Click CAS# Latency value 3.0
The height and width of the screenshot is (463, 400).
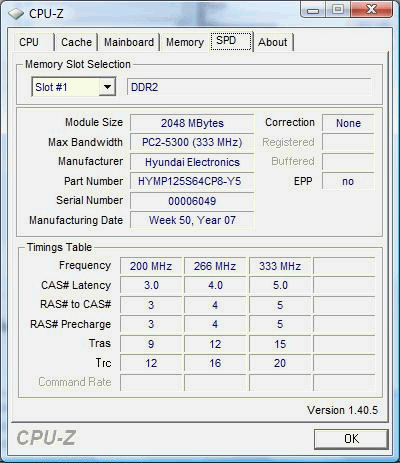point(151,285)
